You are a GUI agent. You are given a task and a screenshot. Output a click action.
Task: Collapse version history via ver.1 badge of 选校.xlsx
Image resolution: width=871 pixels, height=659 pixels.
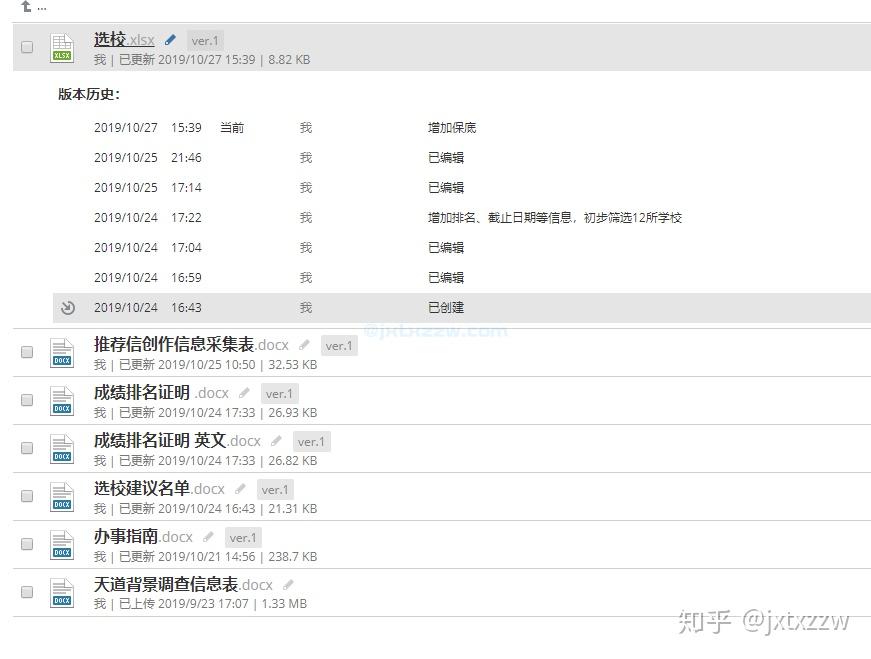[205, 41]
